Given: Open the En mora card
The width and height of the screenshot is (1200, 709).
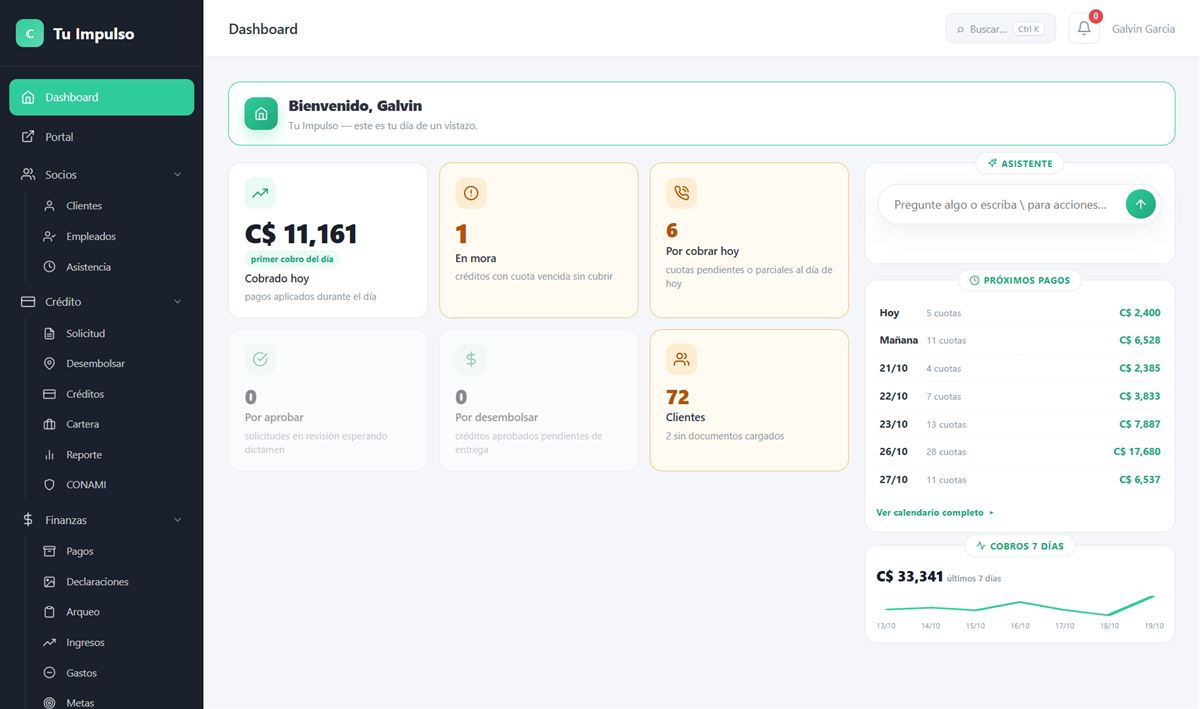Looking at the screenshot, I should click(x=538, y=241).
